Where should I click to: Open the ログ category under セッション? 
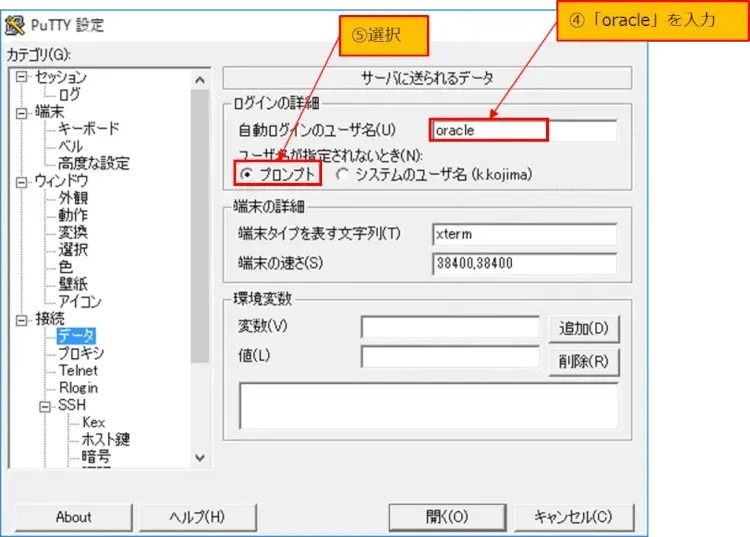70,95
